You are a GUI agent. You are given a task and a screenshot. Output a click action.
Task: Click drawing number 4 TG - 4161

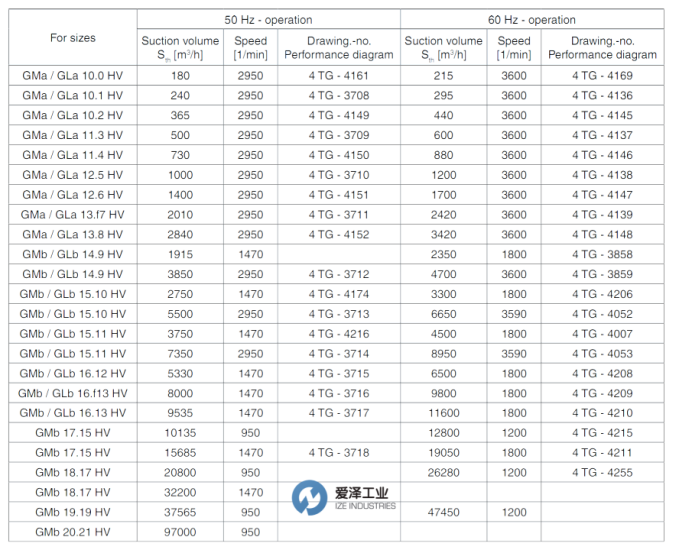tap(338, 76)
